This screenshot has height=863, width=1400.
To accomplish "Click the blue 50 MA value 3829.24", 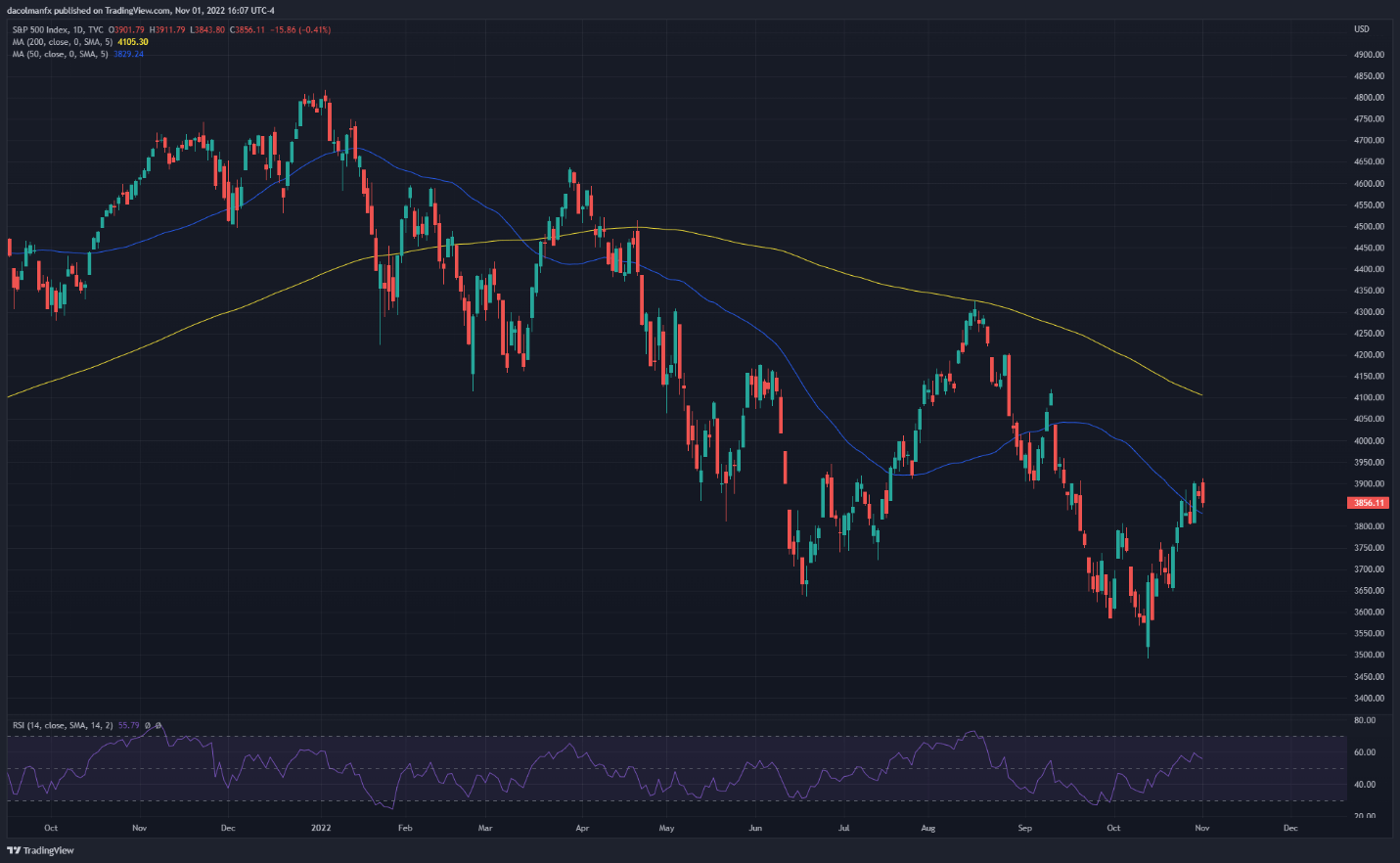I will coord(128,54).
